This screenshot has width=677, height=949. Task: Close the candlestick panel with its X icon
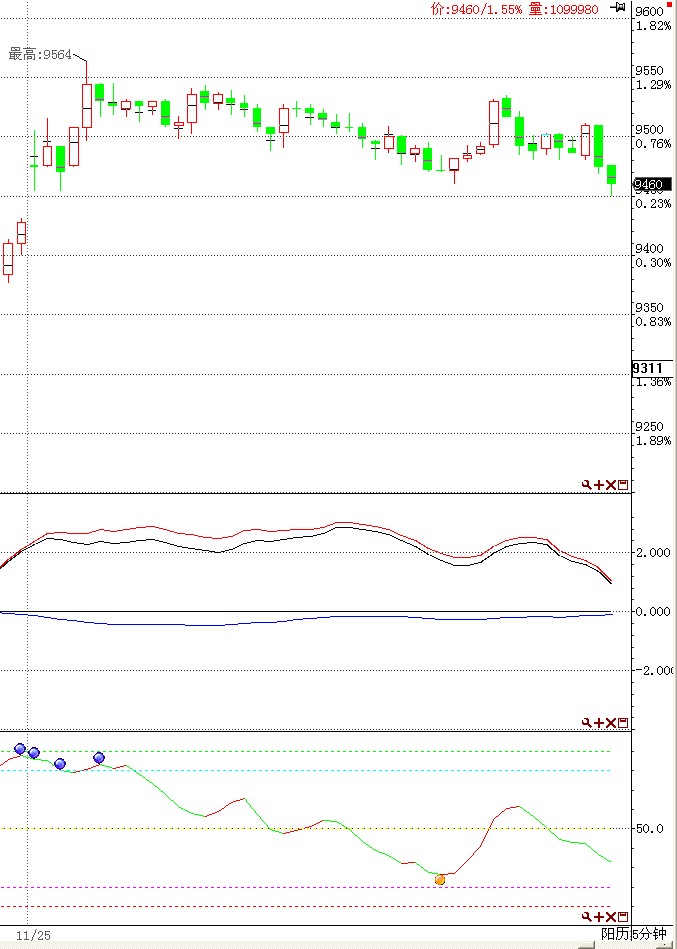click(611, 485)
